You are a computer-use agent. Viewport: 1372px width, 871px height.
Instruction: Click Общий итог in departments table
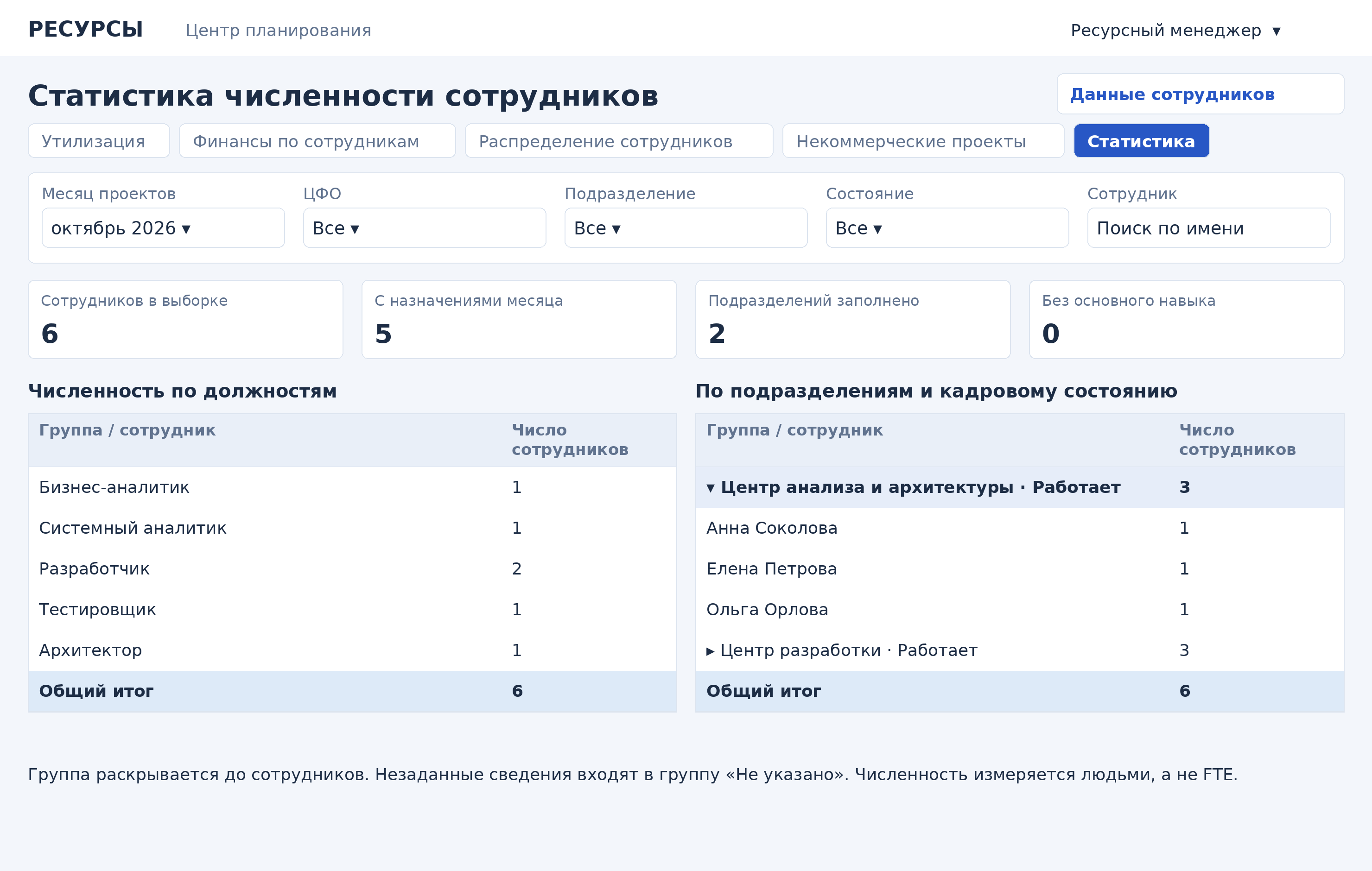(1019, 691)
